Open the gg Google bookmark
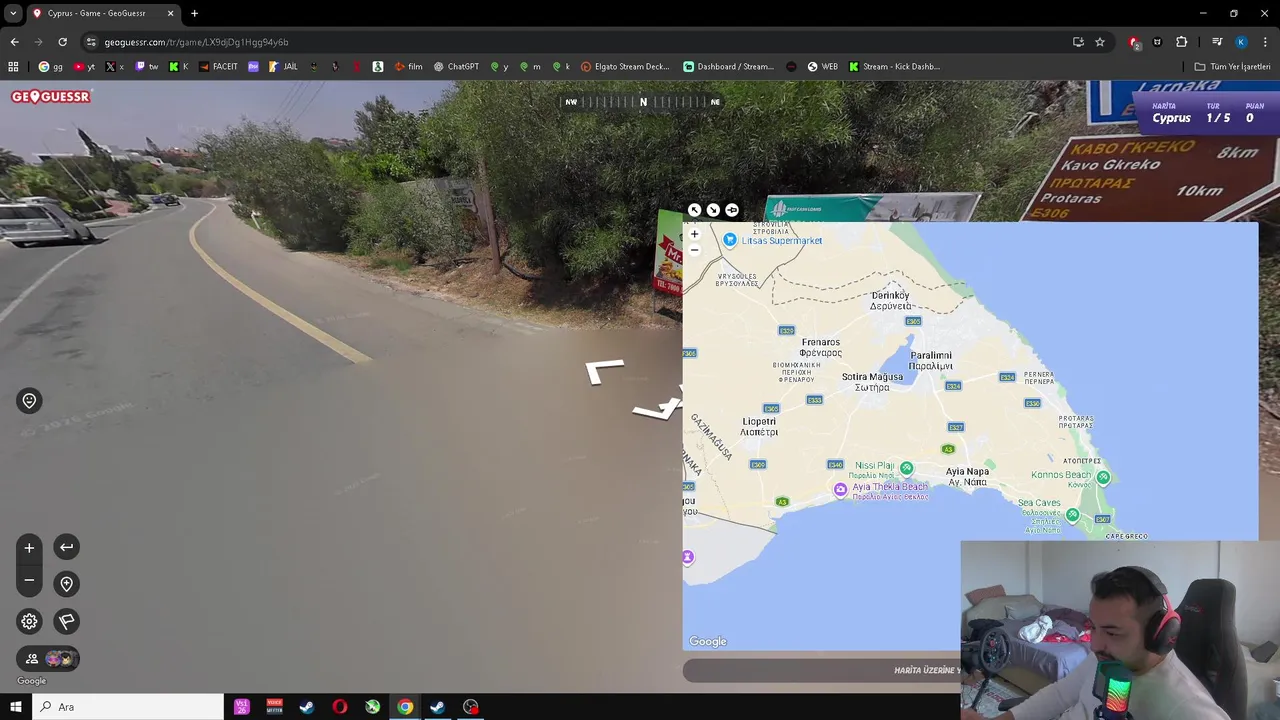 pos(50,67)
